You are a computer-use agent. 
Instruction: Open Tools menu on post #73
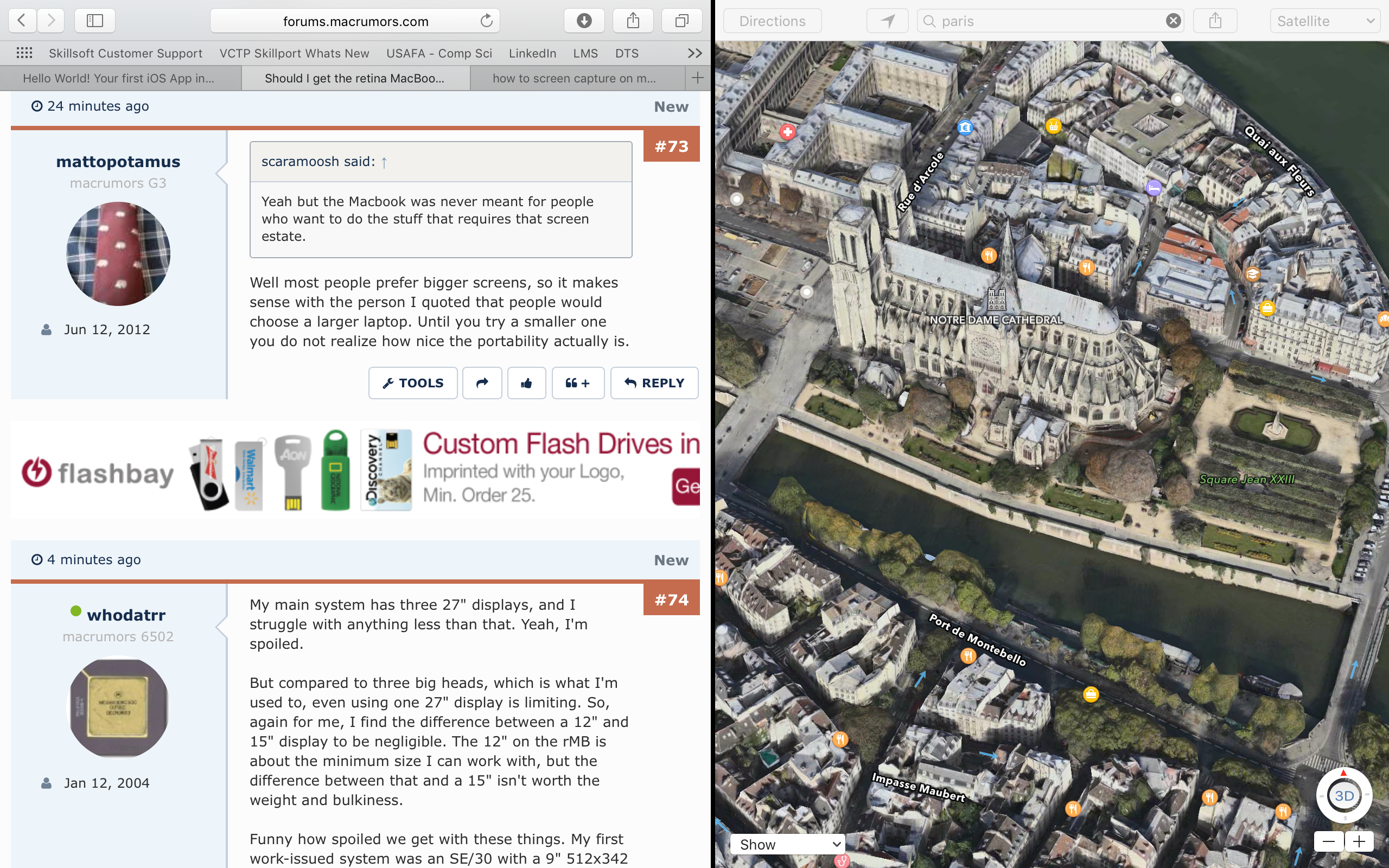click(413, 383)
